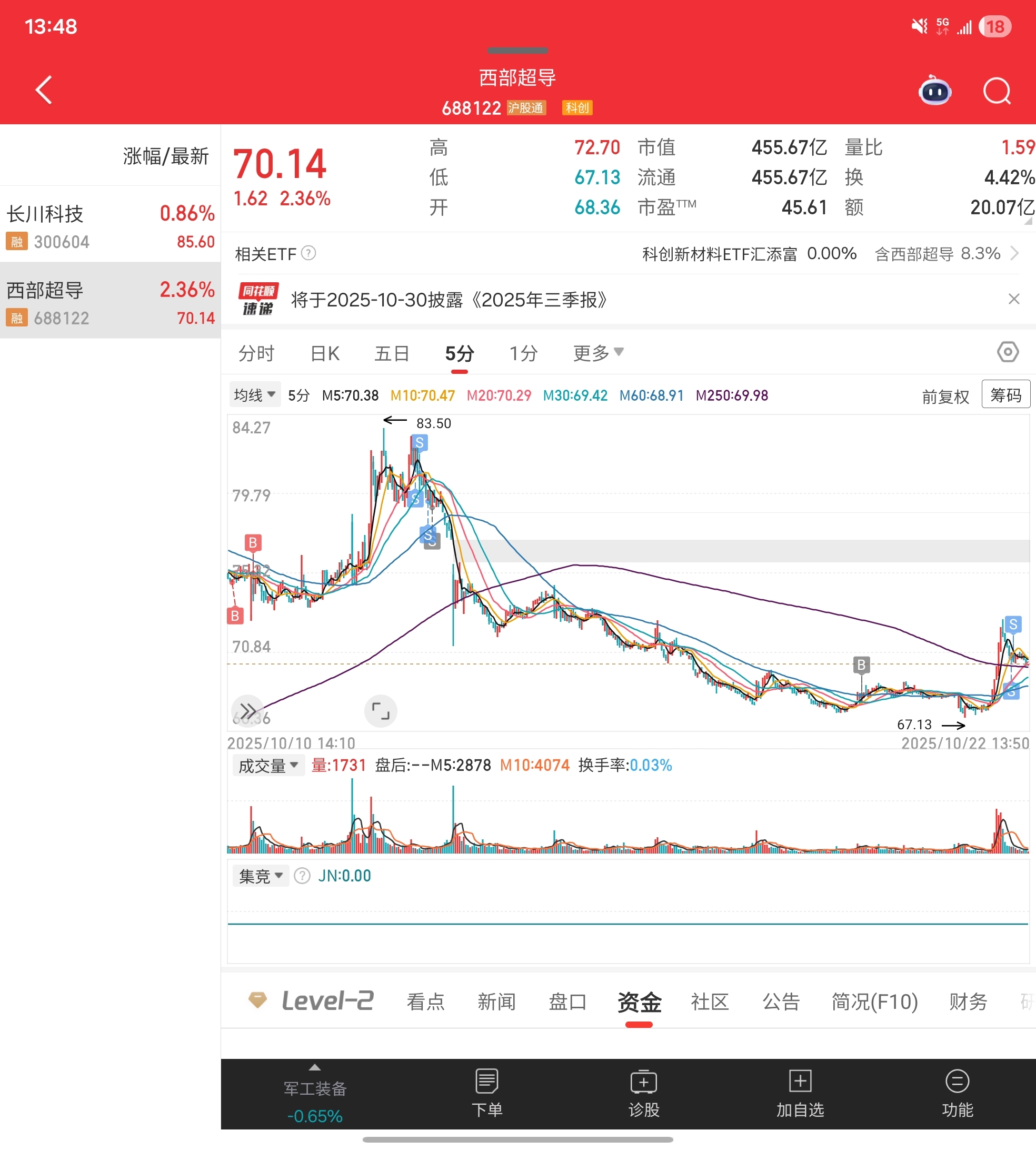The width and height of the screenshot is (1036, 1150).
Task: Tap the fullscreen chart icon
Action: 380,710
